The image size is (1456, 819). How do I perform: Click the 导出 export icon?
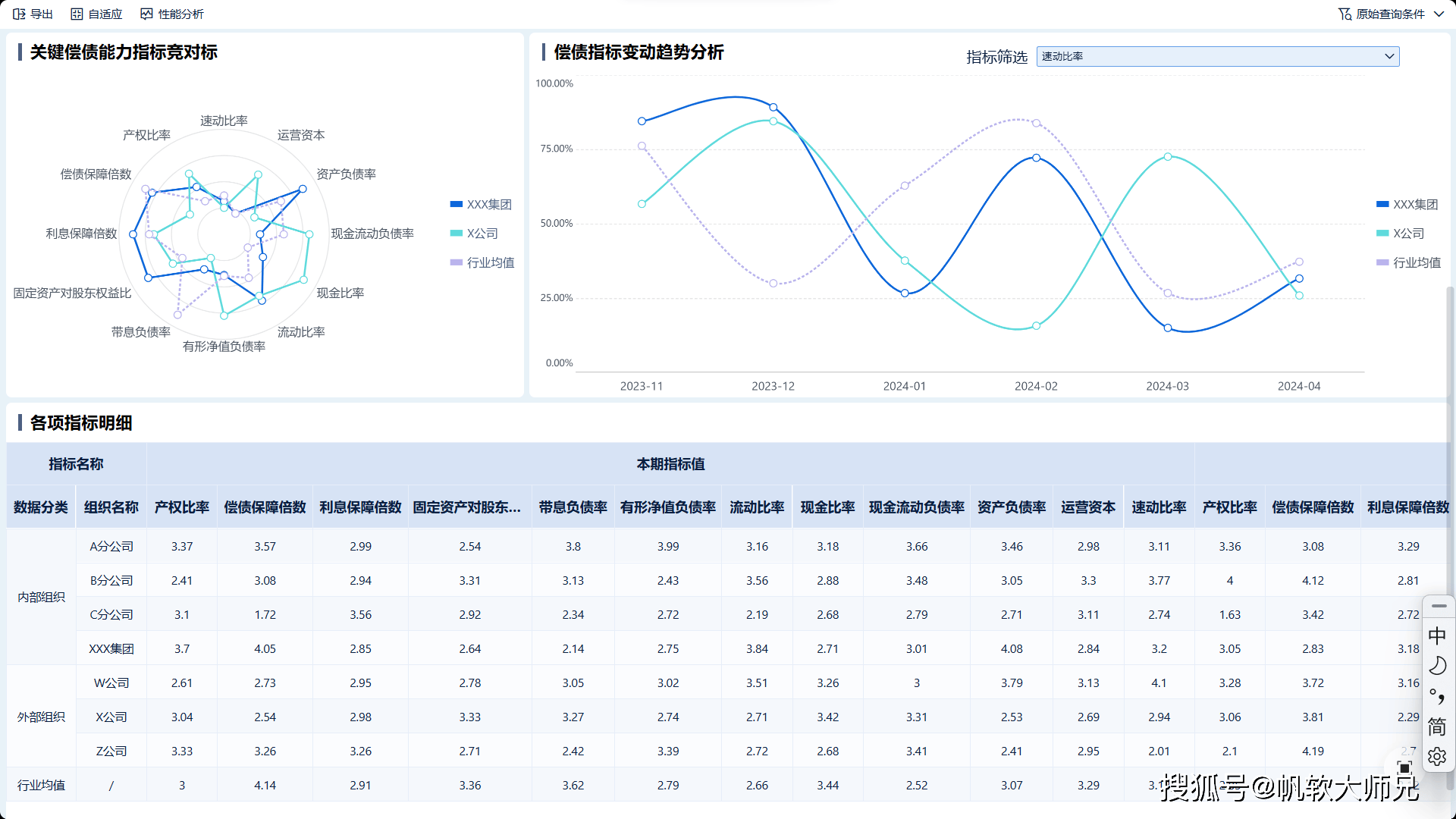point(20,14)
